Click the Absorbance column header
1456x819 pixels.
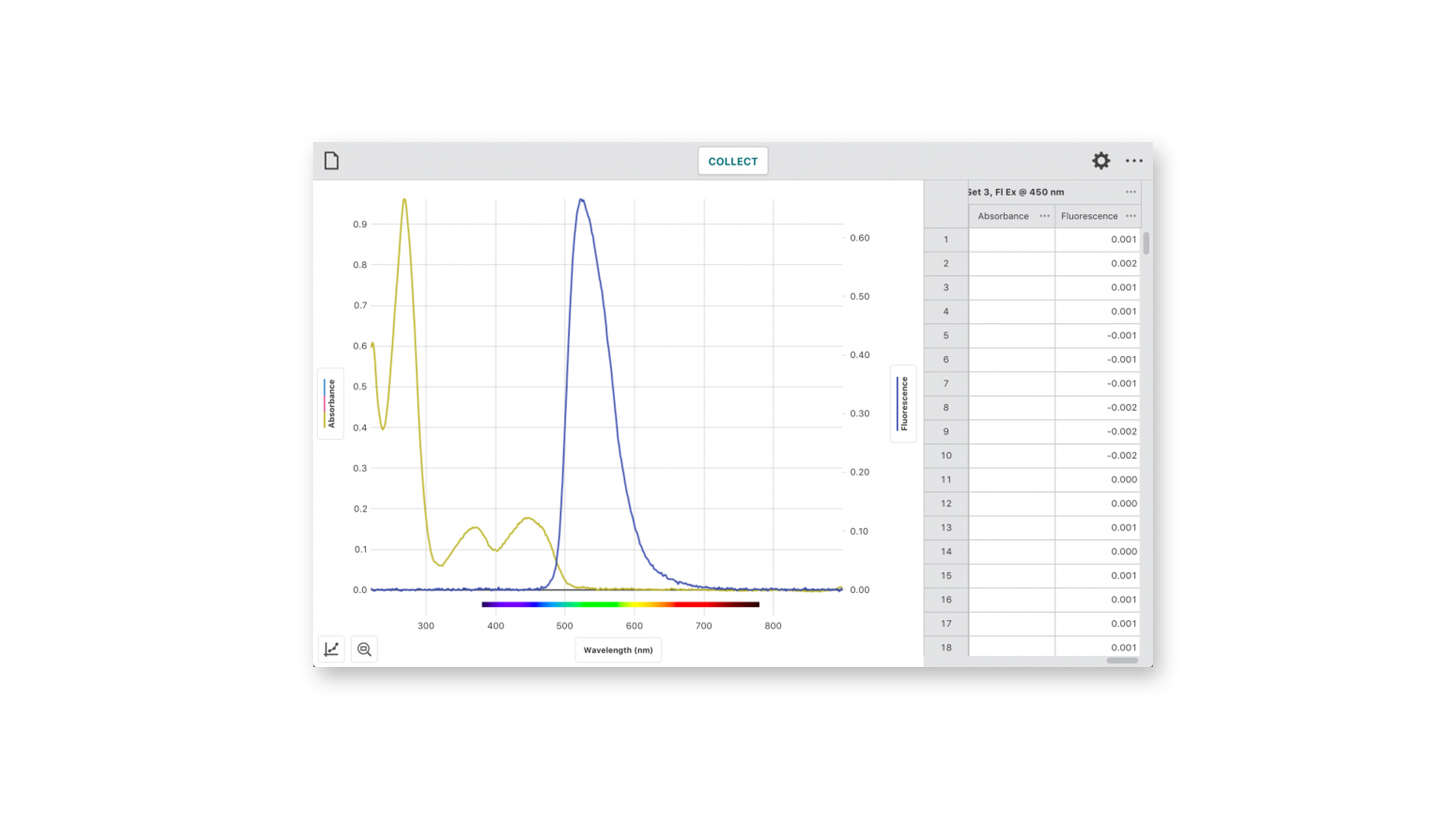pos(1003,216)
